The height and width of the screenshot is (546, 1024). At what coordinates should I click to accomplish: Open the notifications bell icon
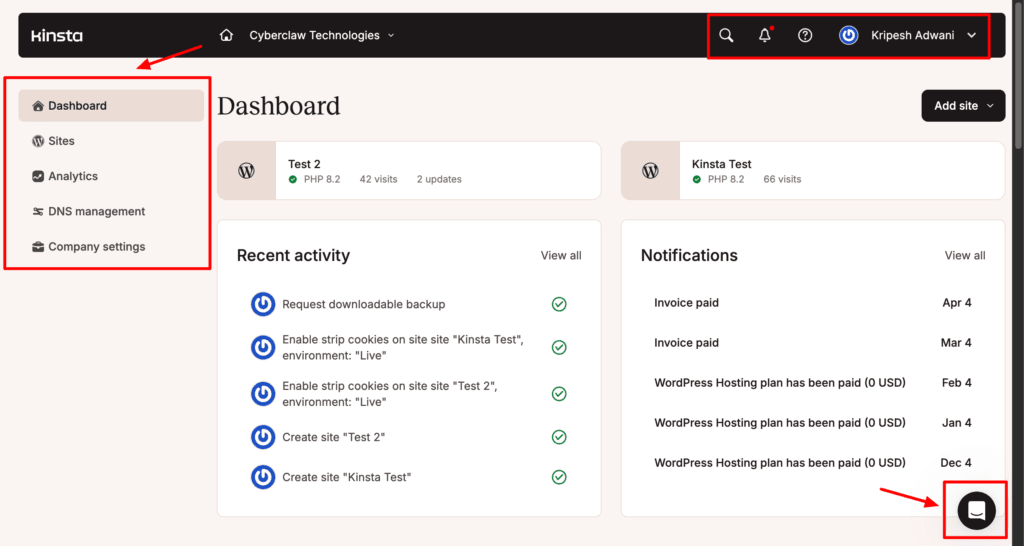[765, 35]
